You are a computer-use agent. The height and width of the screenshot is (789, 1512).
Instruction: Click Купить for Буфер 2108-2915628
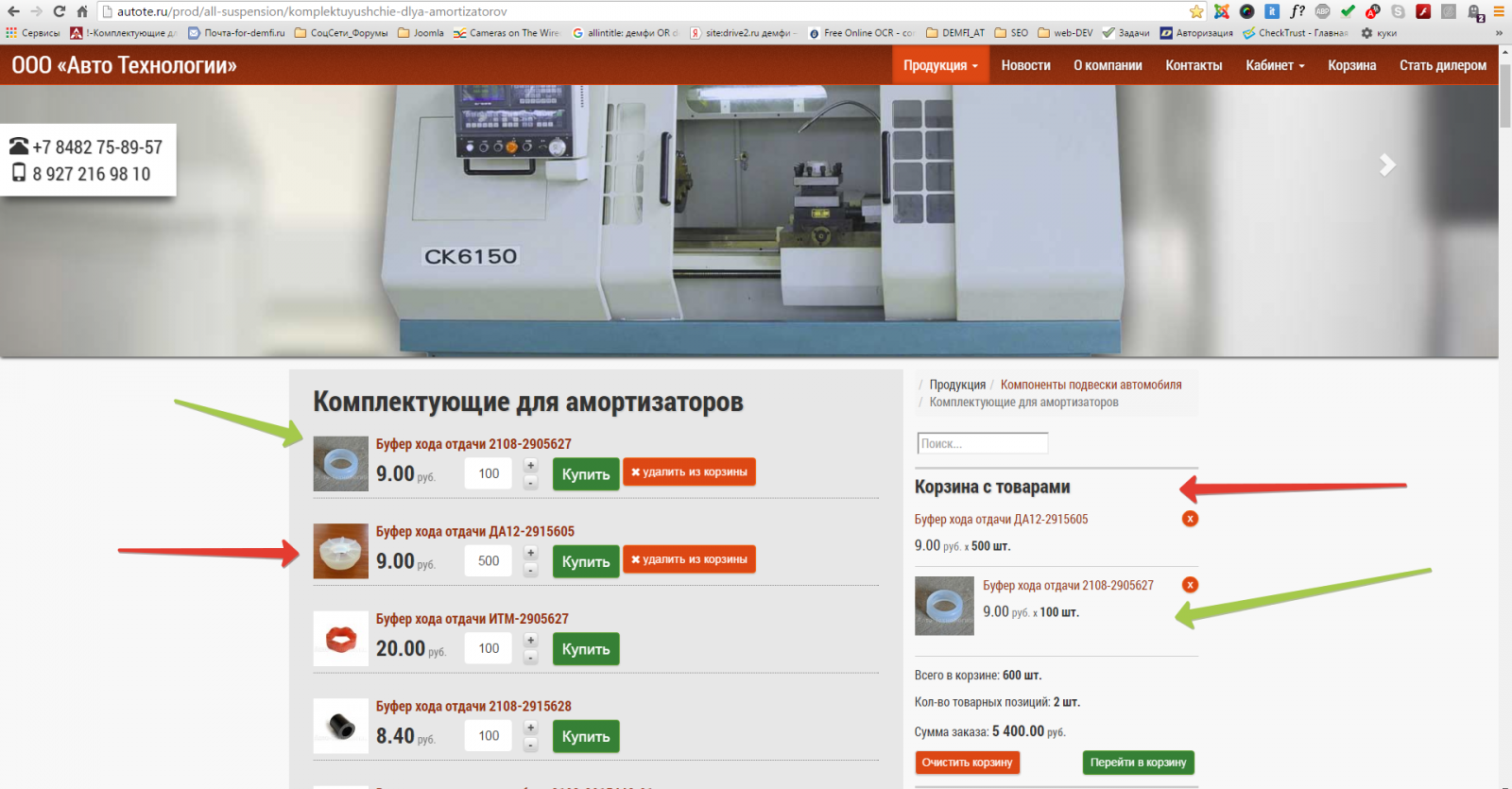tap(585, 736)
